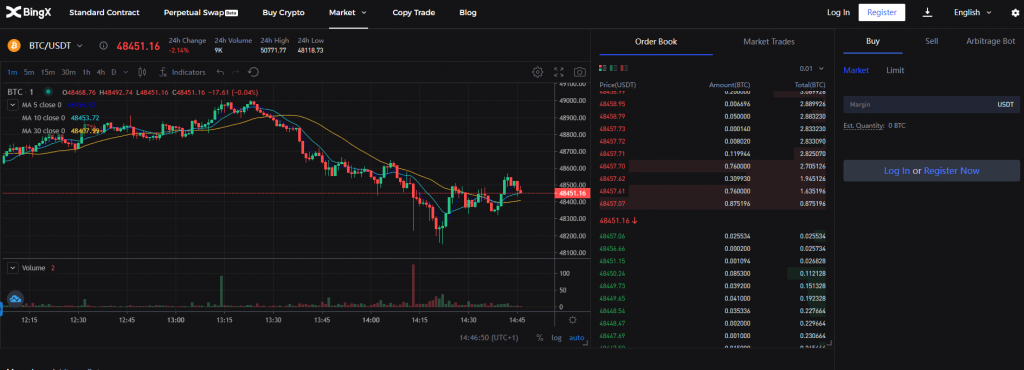
Task: Click the white Register button
Action: point(882,12)
